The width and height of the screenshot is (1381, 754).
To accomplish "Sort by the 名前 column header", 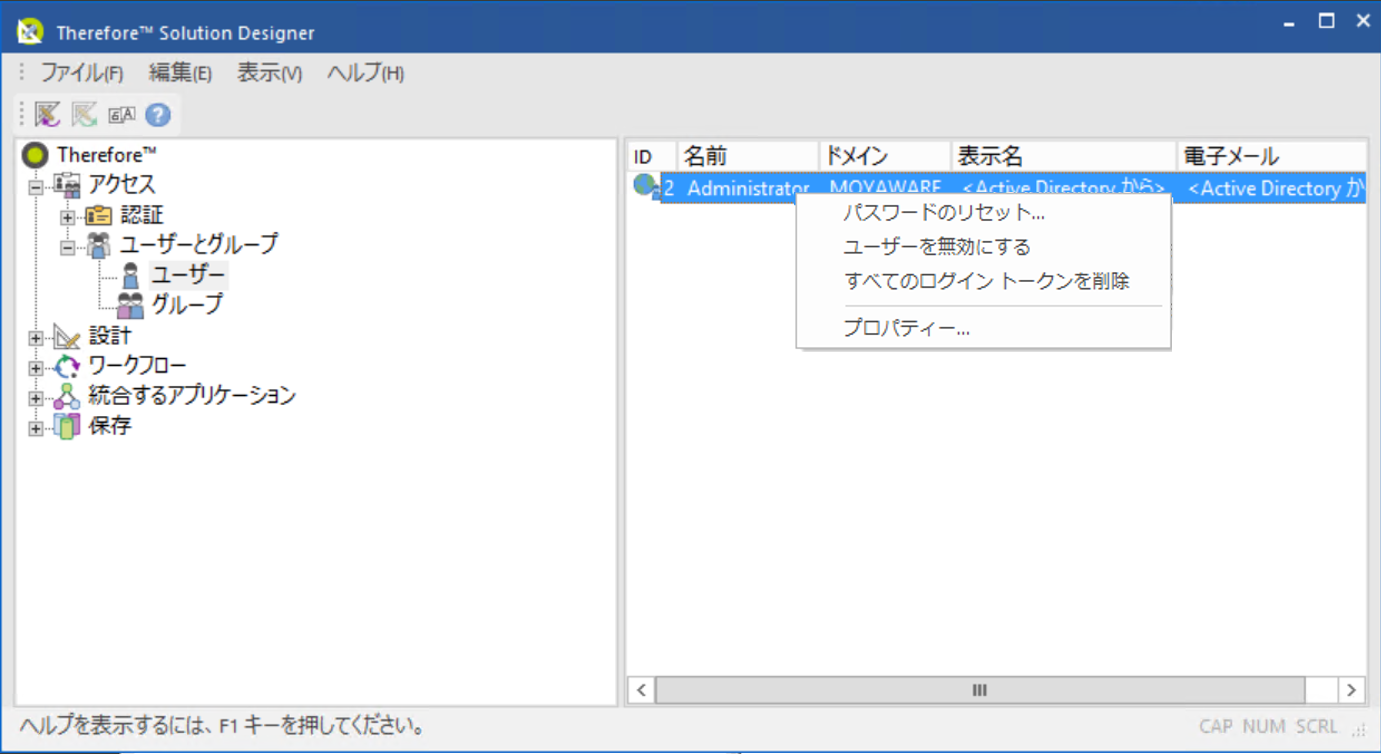I will click(747, 157).
